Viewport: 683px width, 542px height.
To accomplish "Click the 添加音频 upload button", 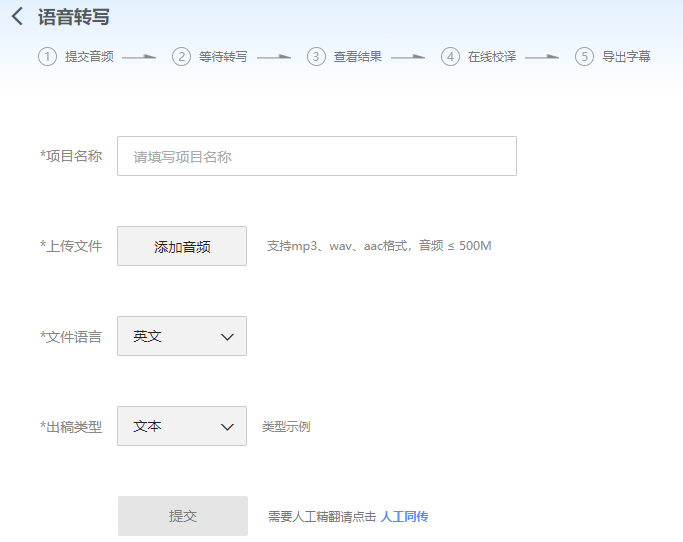I will click(x=182, y=246).
